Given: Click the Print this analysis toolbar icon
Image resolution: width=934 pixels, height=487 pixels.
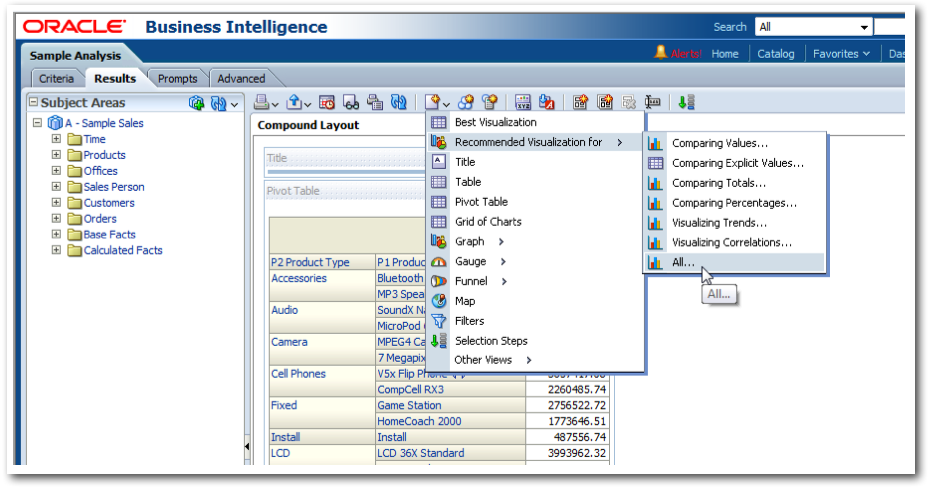Looking at the screenshot, I should pos(261,102).
